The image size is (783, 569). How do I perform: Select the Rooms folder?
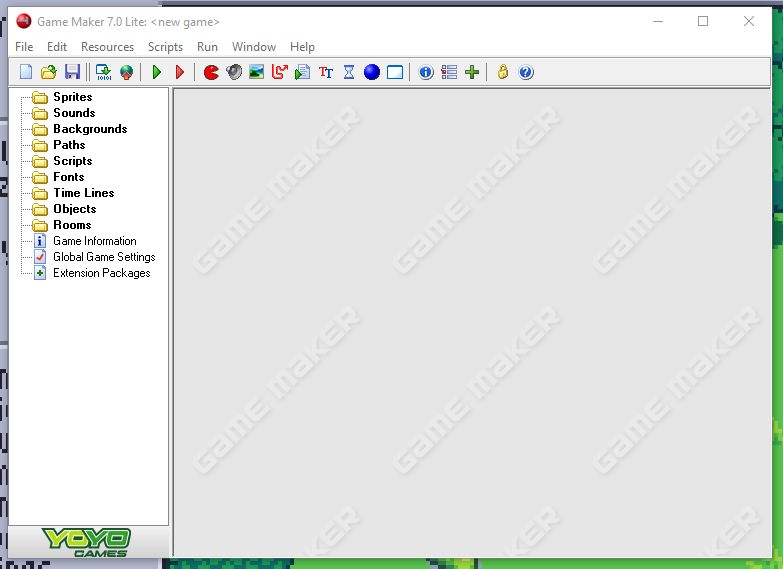click(72, 225)
